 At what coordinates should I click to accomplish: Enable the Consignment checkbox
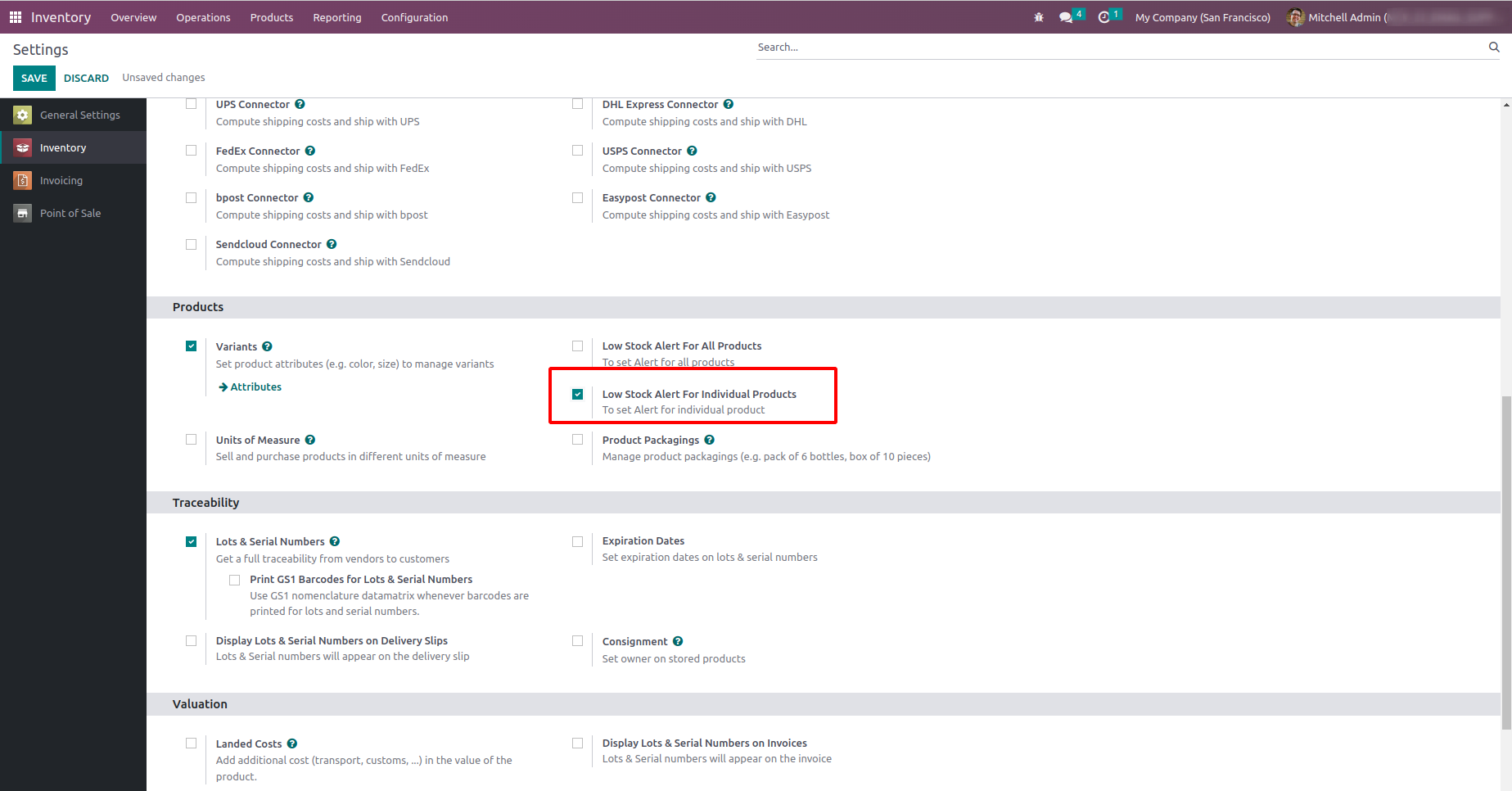pos(578,641)
